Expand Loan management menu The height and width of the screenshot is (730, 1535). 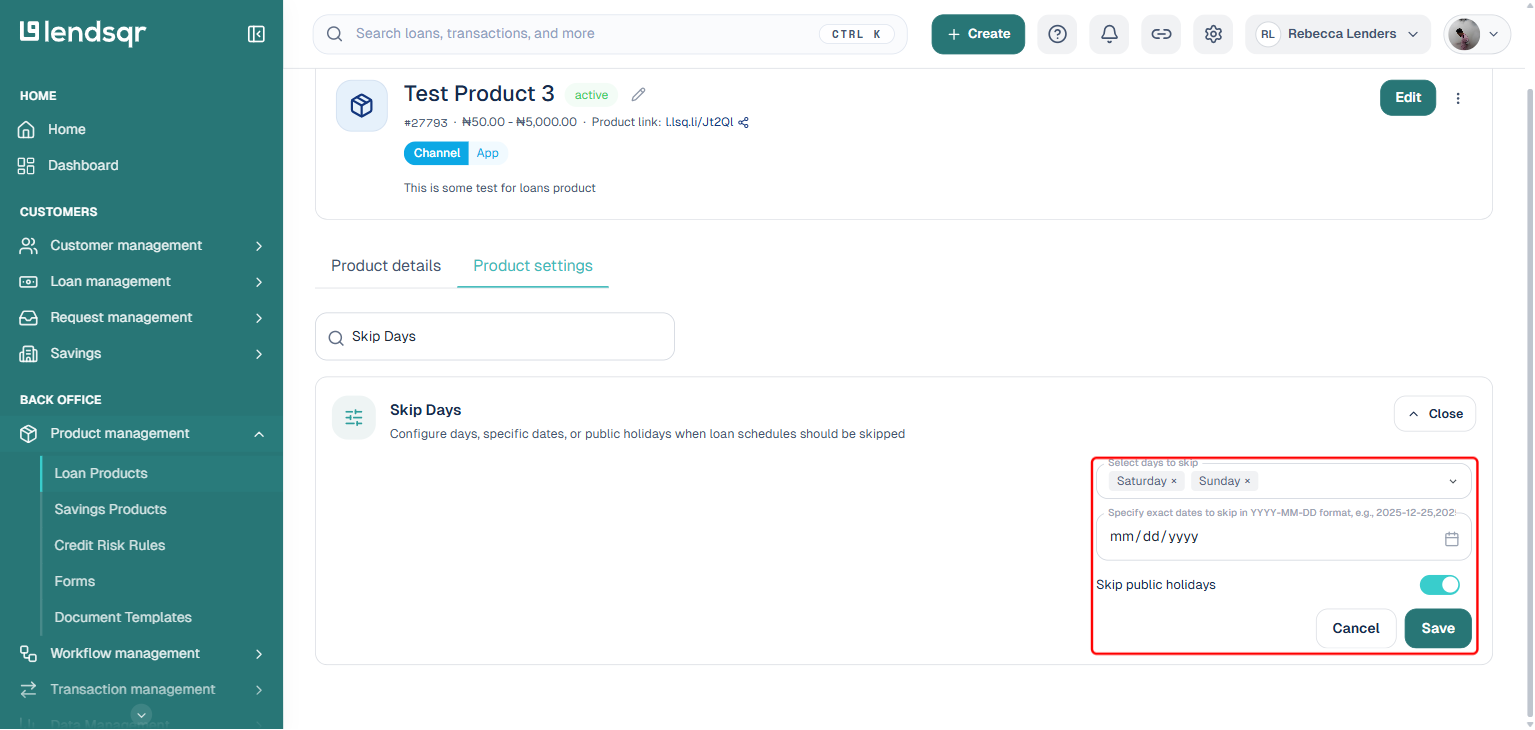tap(142, 282)
